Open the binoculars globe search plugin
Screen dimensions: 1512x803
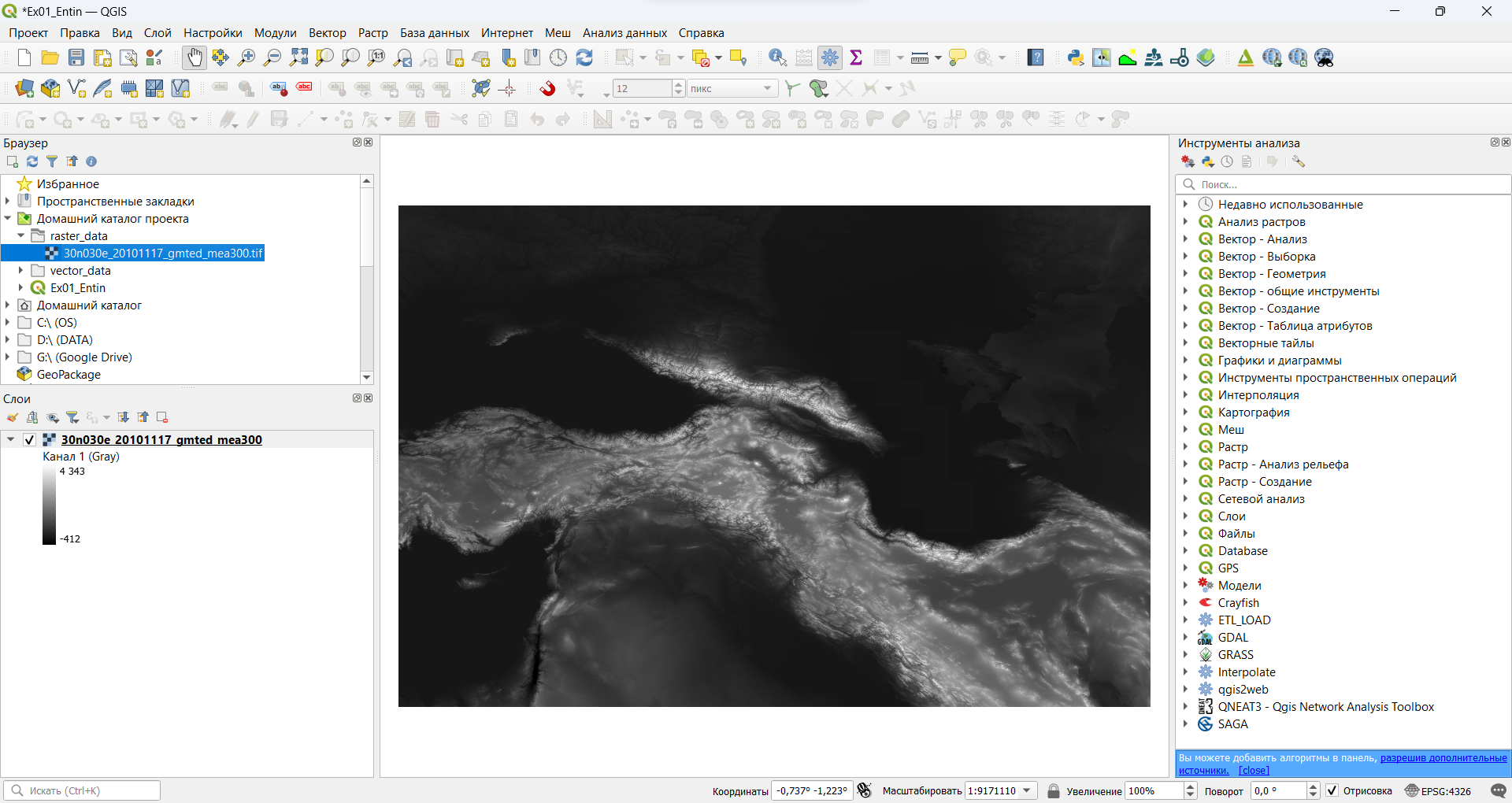1324,57
